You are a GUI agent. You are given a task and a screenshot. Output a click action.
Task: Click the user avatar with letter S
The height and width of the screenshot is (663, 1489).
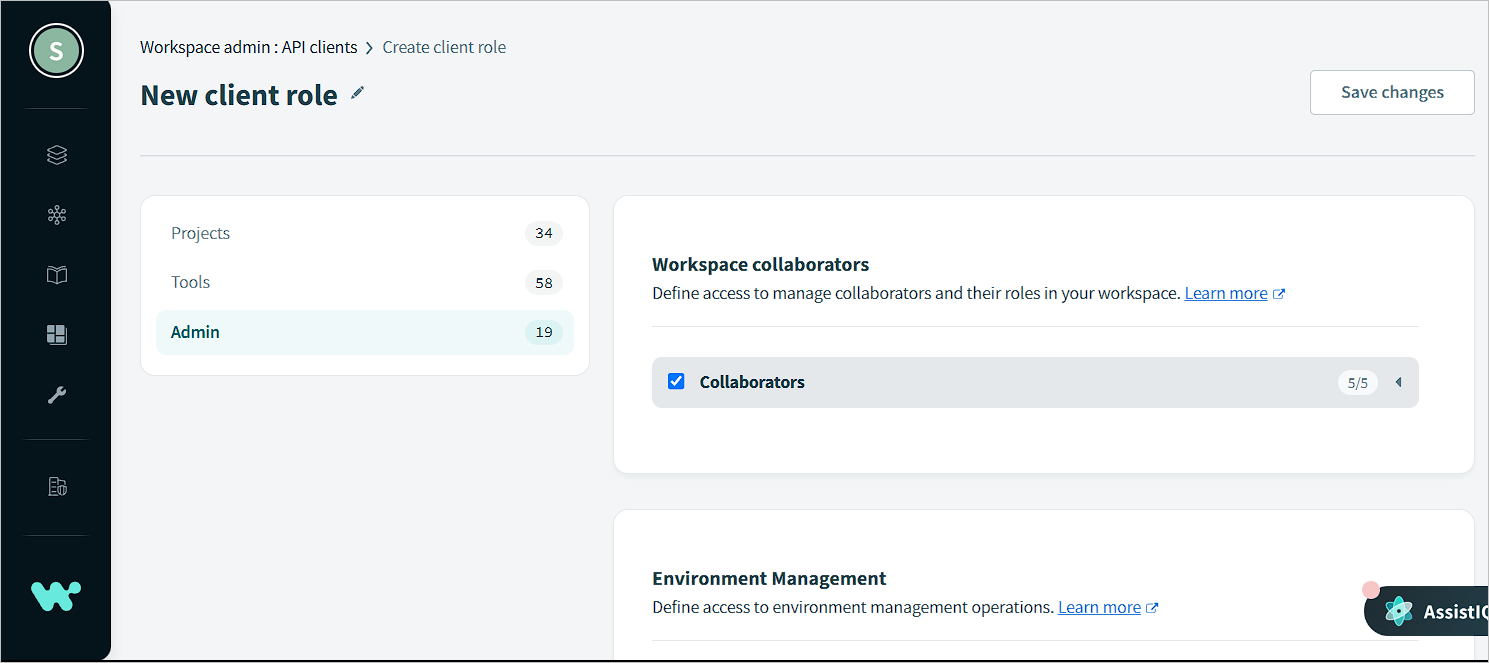[56, 51]
